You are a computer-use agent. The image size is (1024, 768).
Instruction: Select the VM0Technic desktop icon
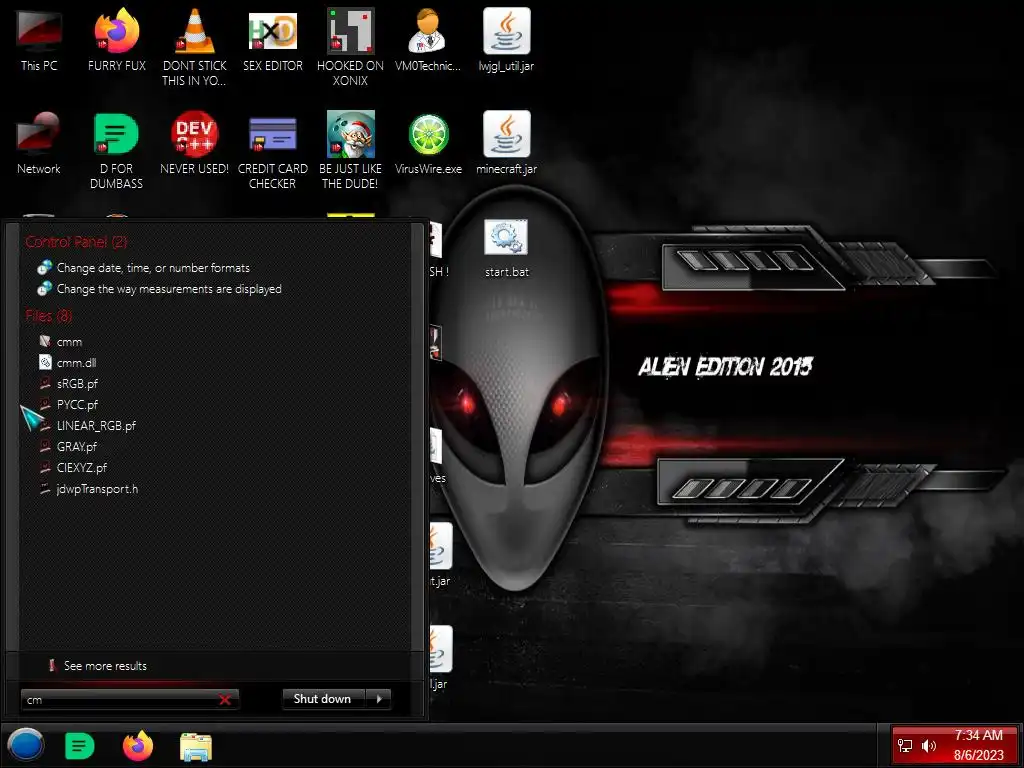click(428, 40)
